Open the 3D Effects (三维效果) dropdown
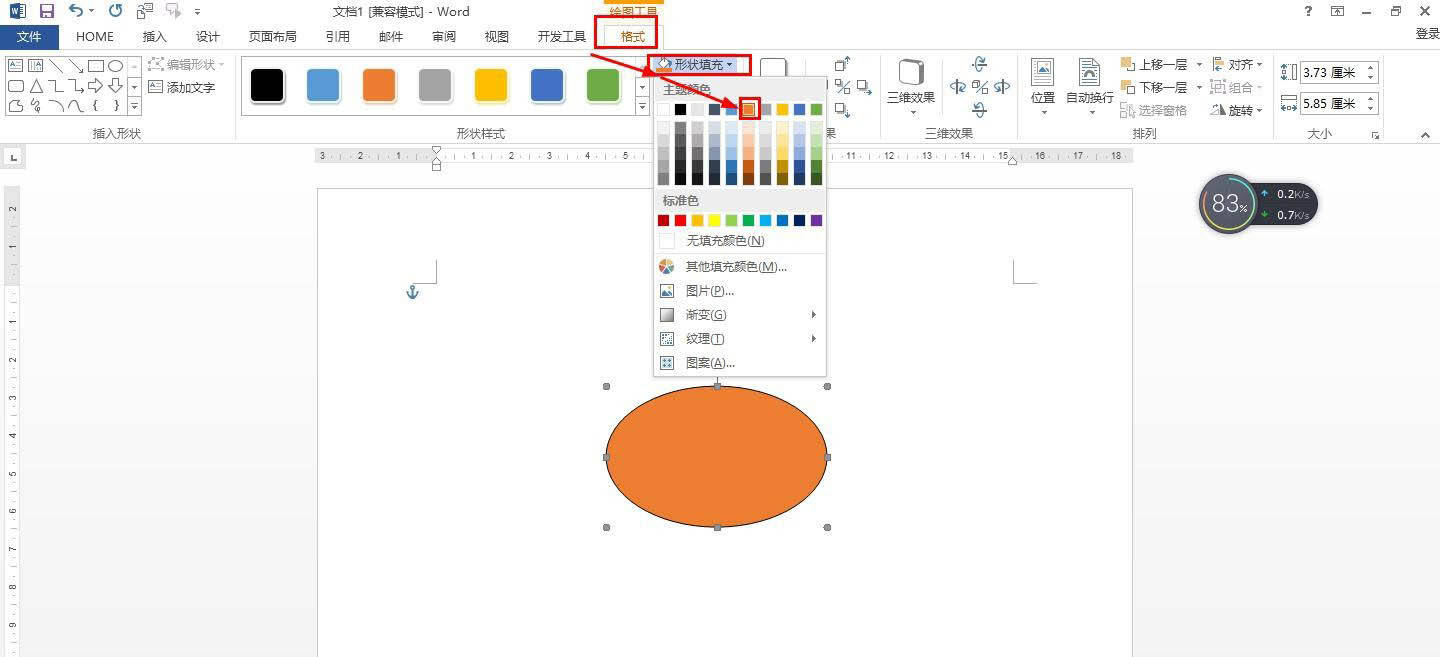The image size is (1440, 657). pos(911,86)
